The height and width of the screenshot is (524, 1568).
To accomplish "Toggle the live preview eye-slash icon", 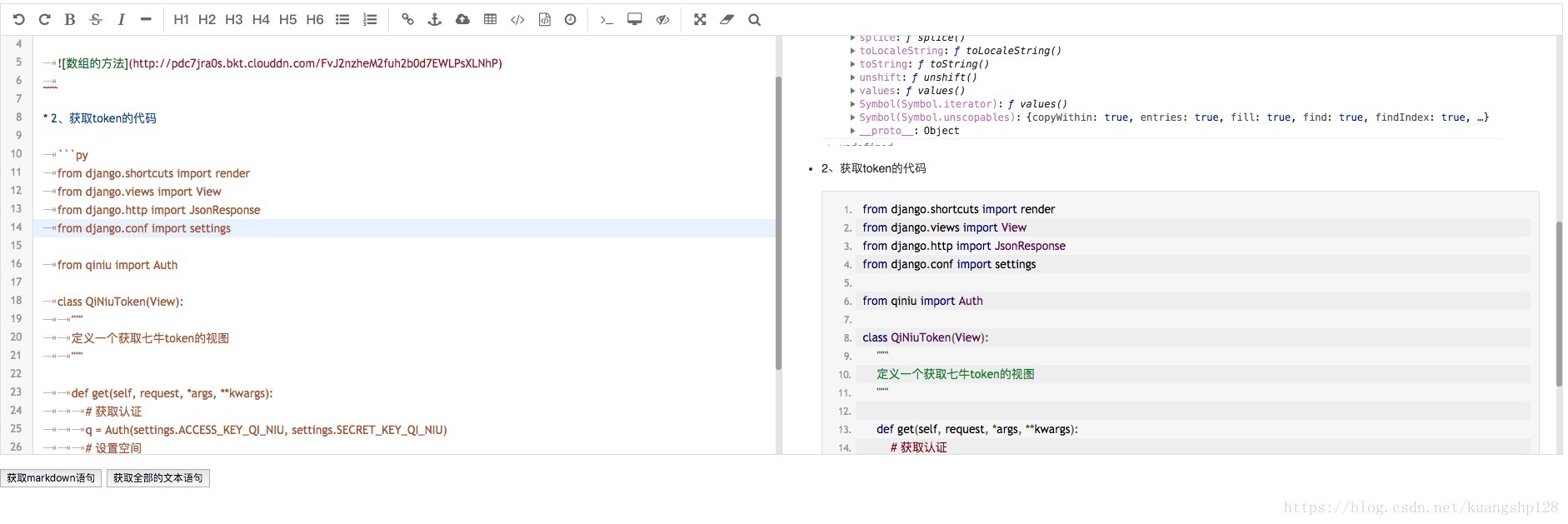I will (x=662, y=19).
